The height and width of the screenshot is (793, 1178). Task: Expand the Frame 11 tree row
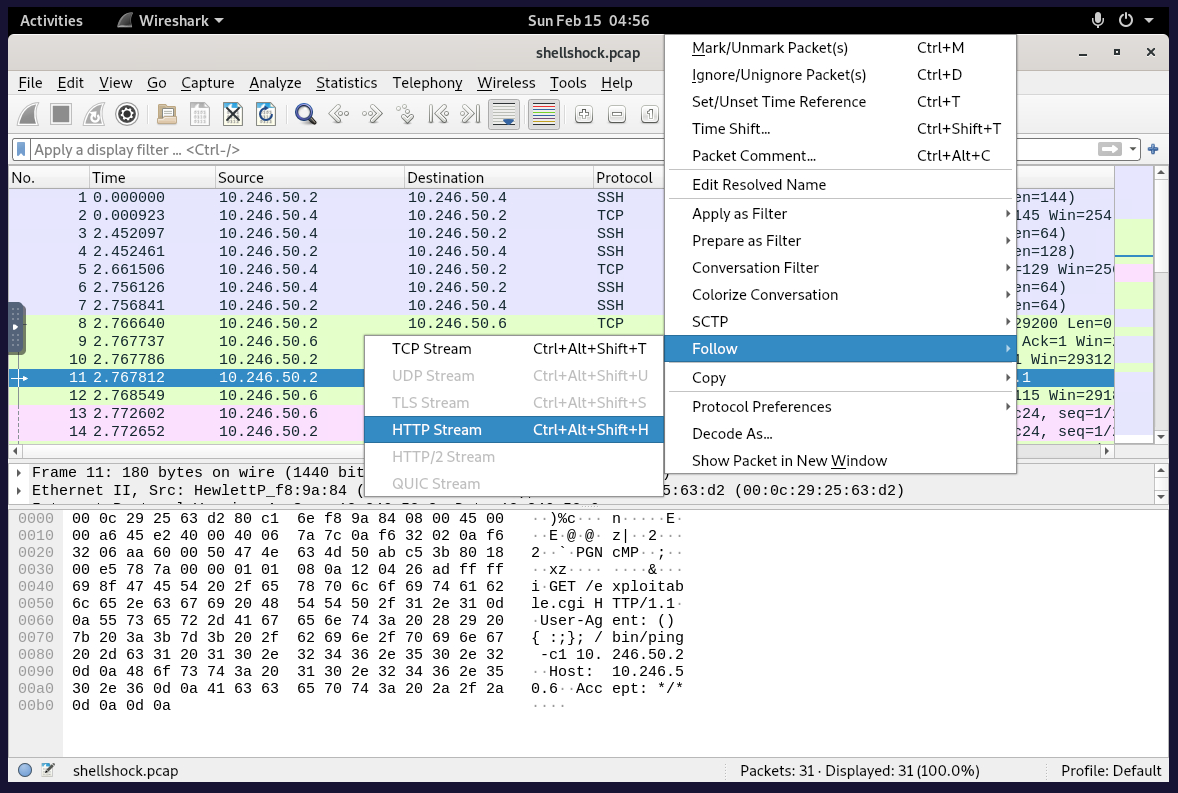point(21,472)
